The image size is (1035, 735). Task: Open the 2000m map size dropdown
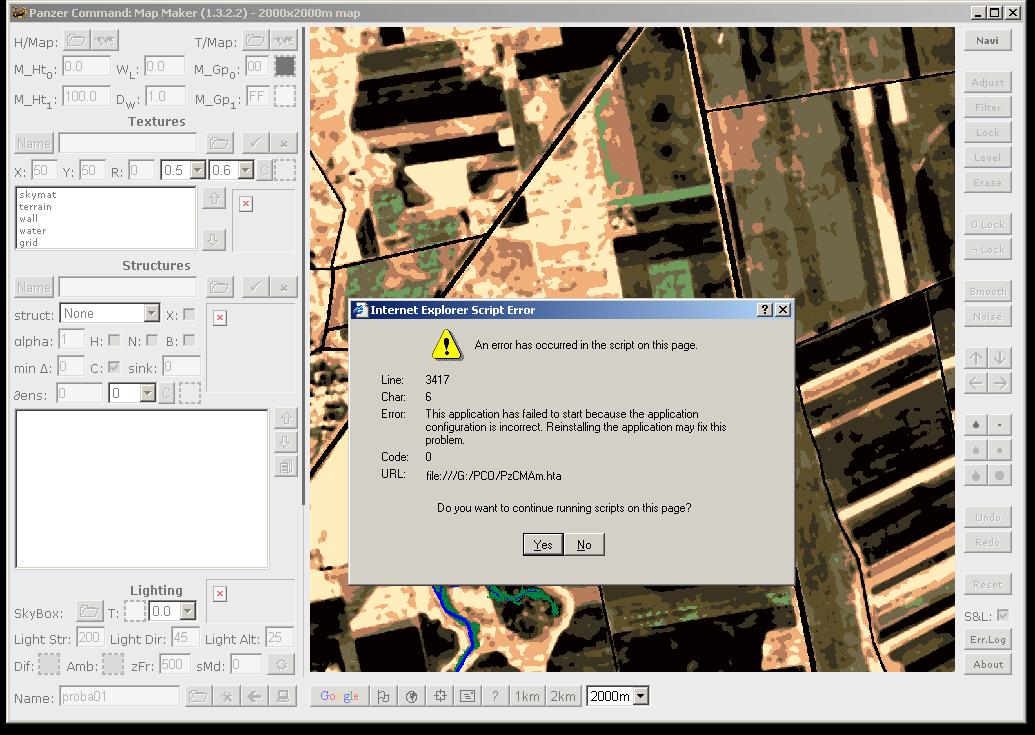pos(640,696)
